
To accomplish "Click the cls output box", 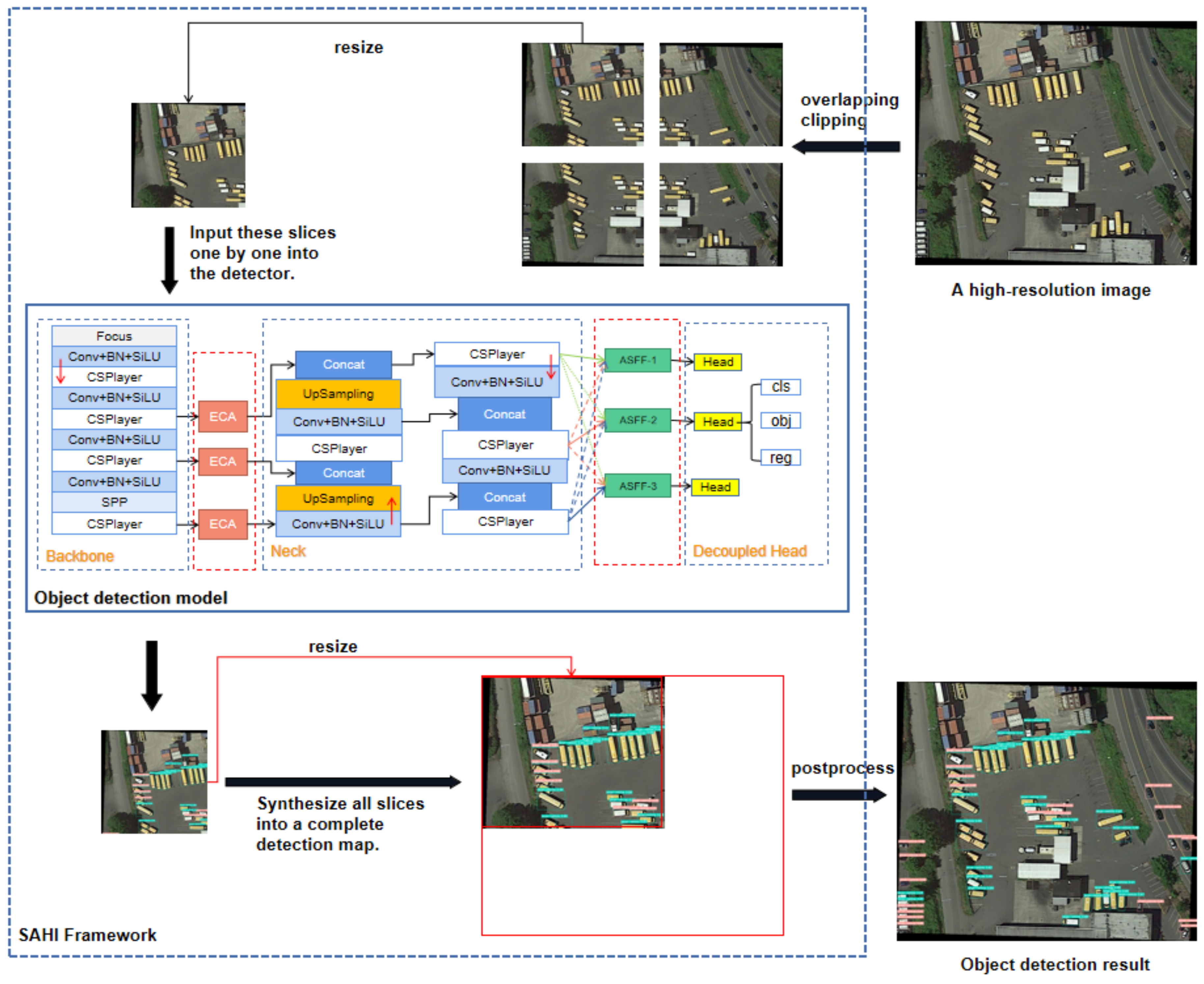I will 780,387.
